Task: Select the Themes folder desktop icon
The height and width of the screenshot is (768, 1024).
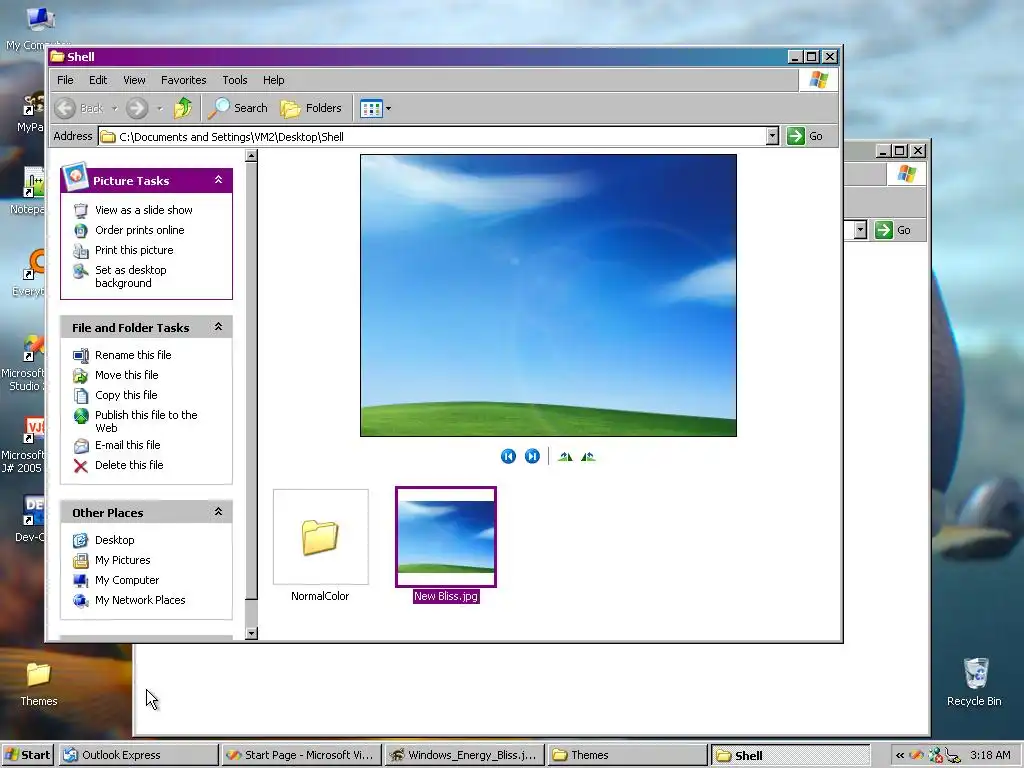Action: (x=39, y=684)
